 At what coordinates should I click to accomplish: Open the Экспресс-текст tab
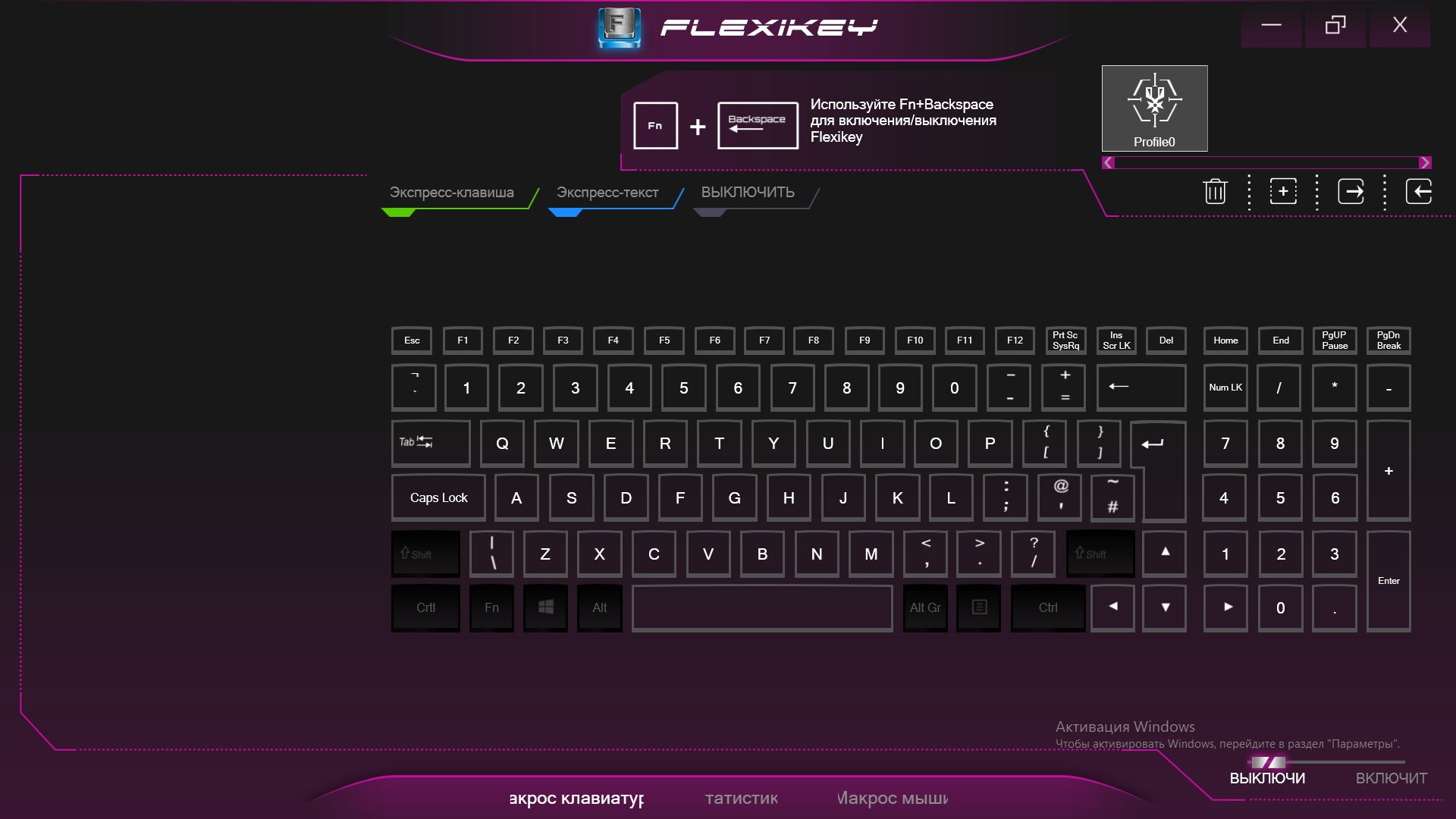(x=607, y=193)
